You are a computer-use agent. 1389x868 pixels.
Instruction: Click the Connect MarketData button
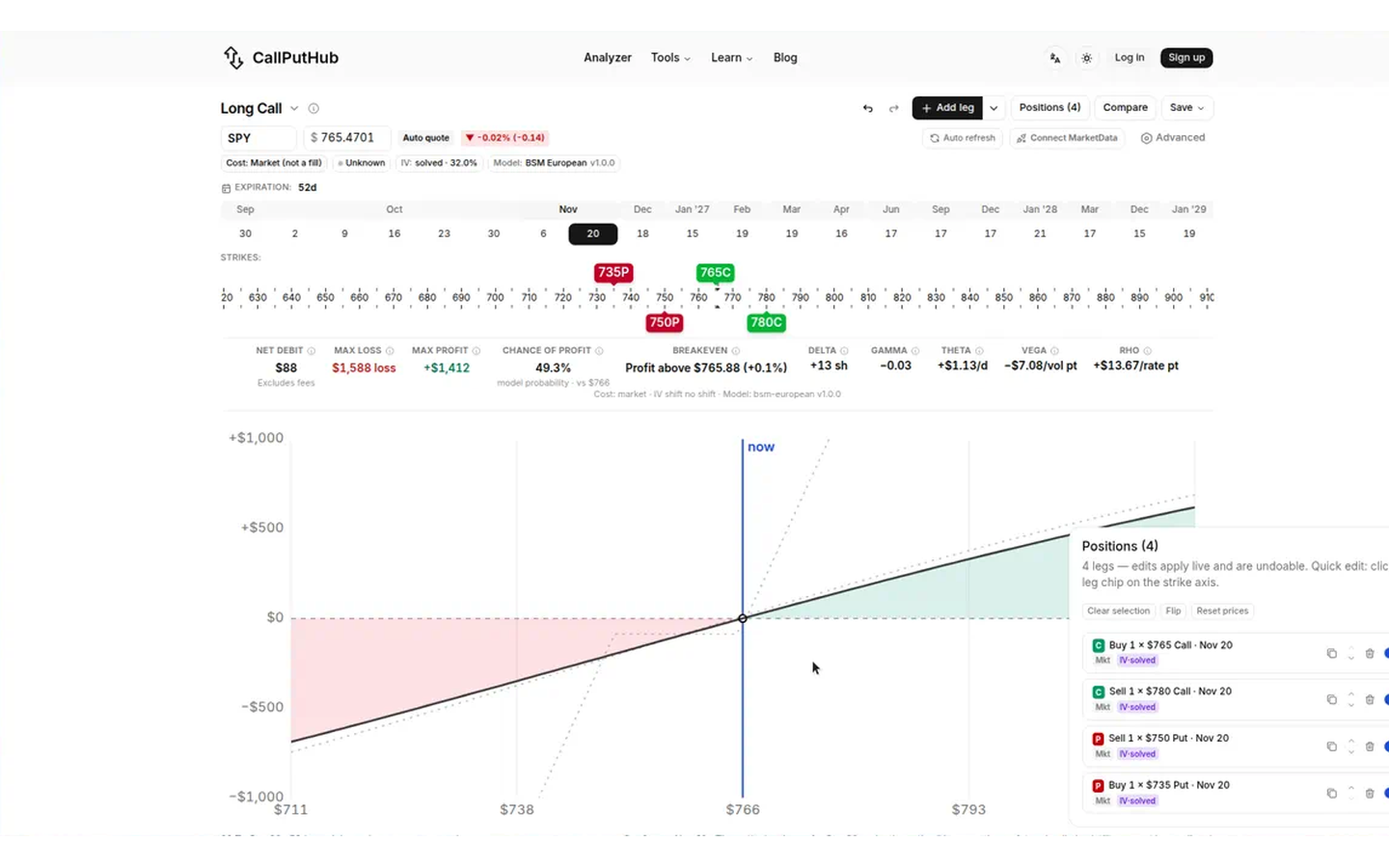click(1067, 138)
